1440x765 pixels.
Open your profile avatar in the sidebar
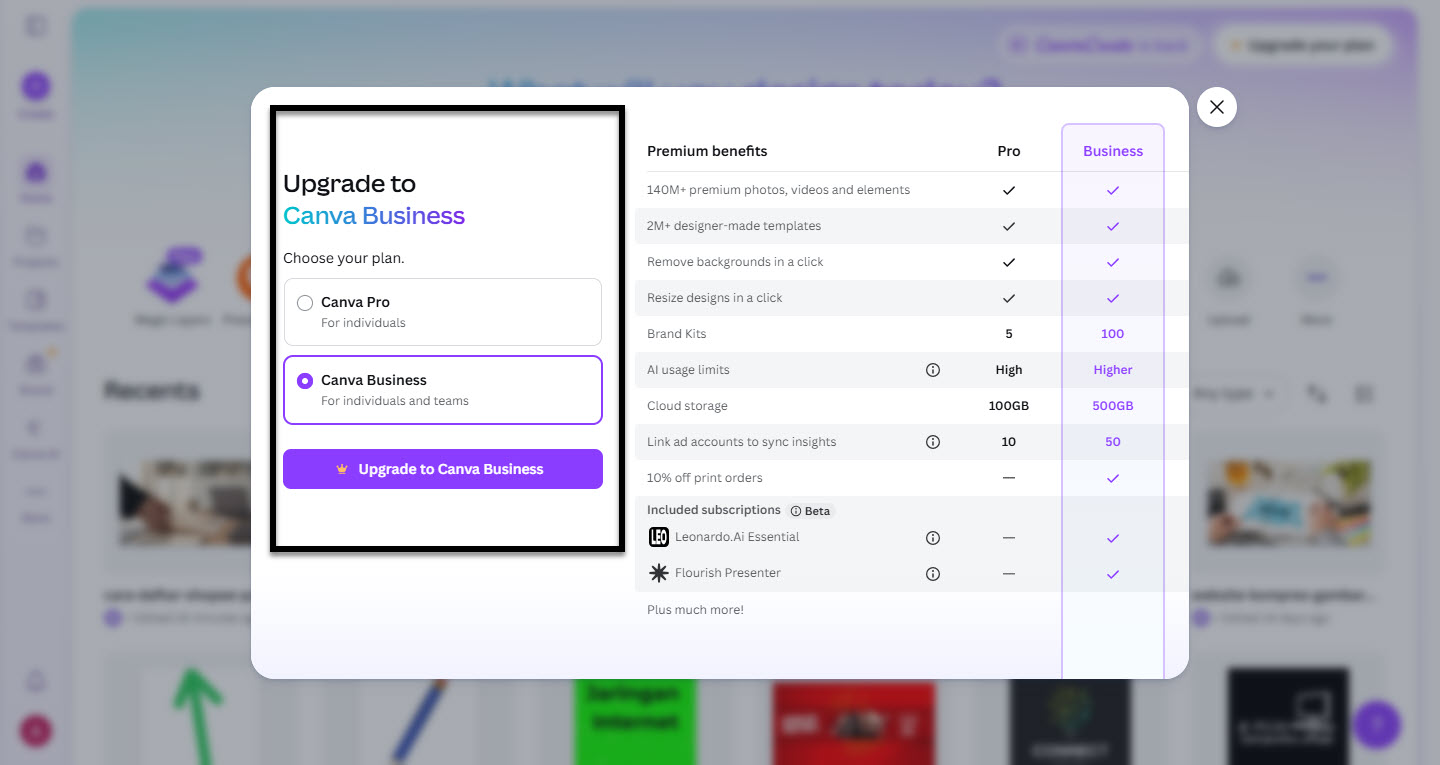point(35,731)
